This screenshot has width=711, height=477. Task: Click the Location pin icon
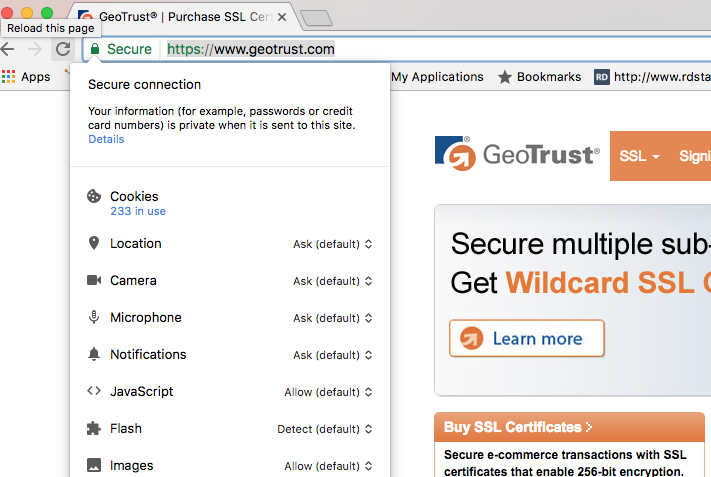click(x=94, y=243)
